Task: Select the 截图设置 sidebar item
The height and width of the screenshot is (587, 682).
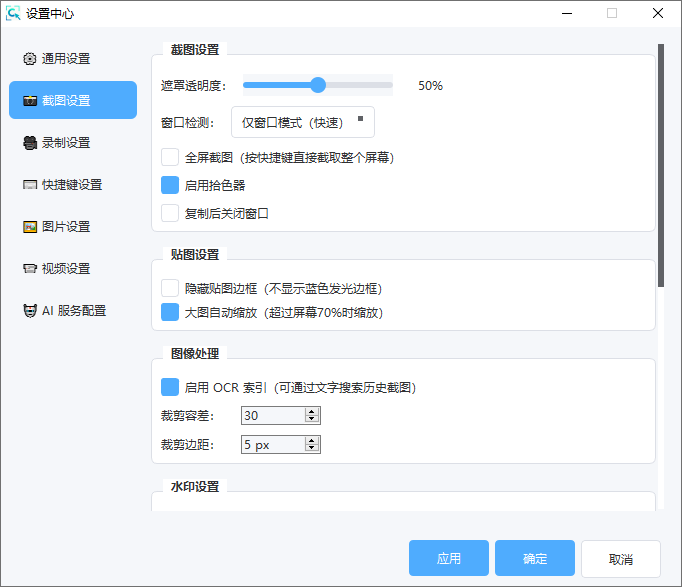Action: click(x=73, y=100)
